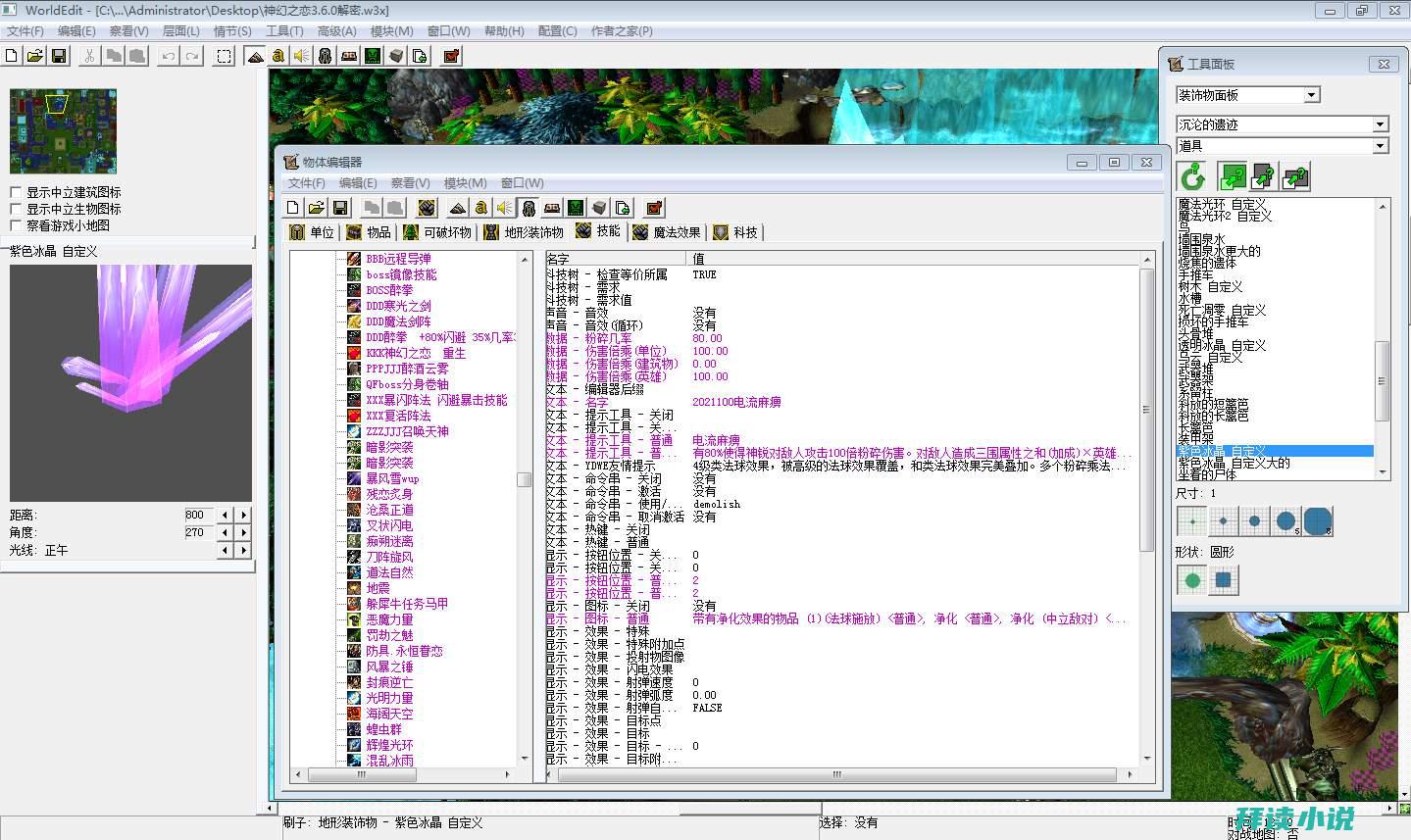Open the AI editor green face icon in main toolbar

click(x=373, y=56)
